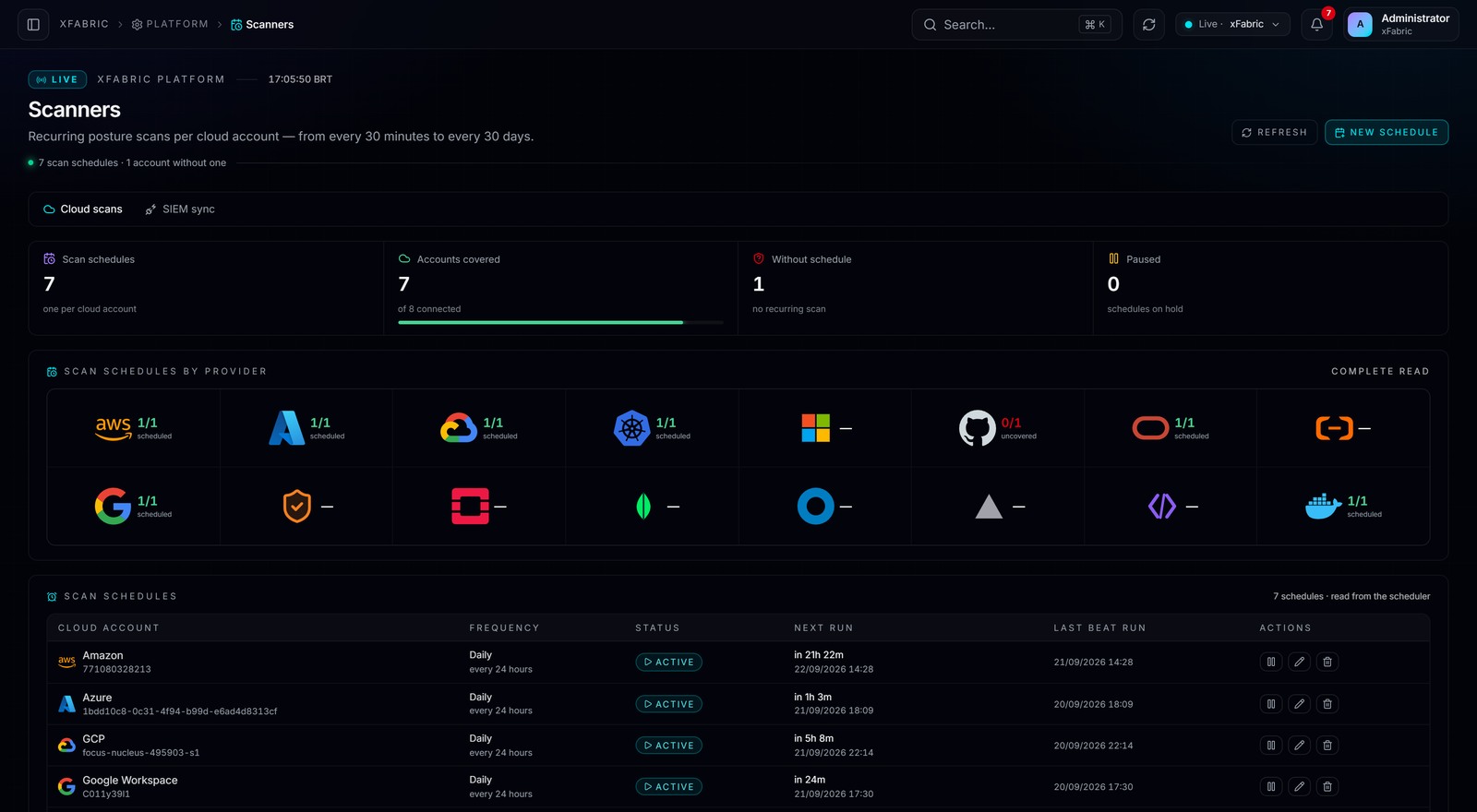
Task: Click the COMPLETE READ label
Action: pos(1380,372)
